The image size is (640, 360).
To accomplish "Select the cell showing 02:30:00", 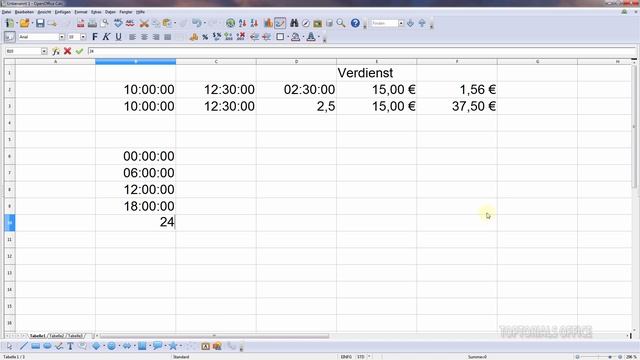I will click(x=296, y=89).
